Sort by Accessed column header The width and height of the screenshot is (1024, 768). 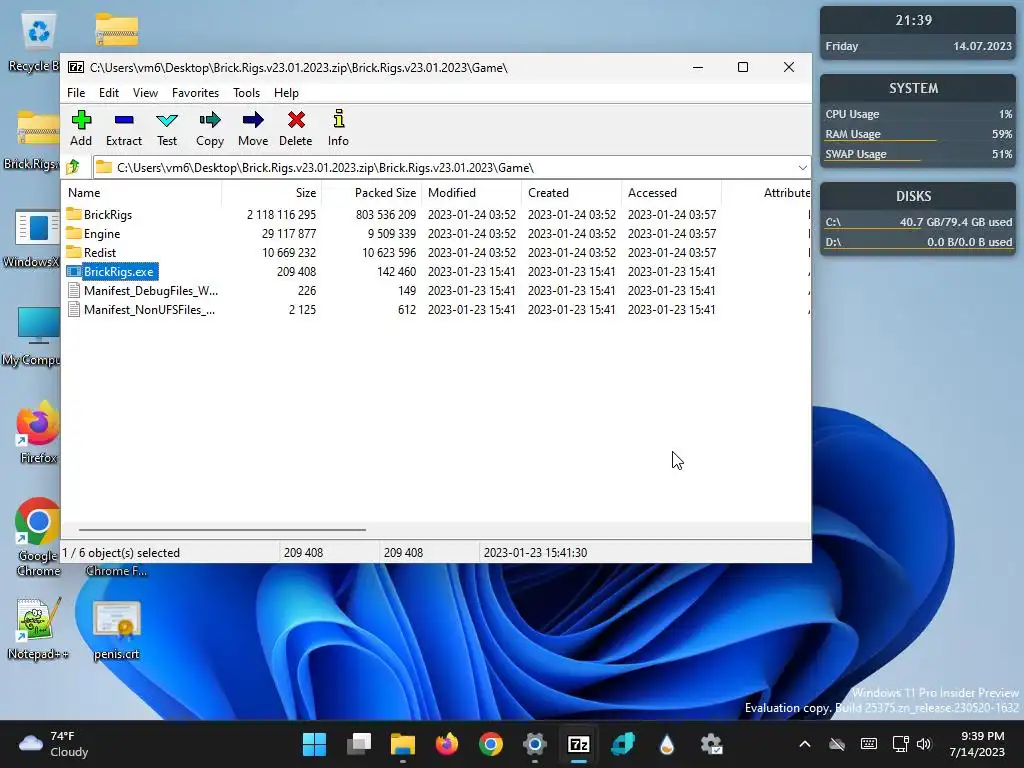[x=671, y=193]
